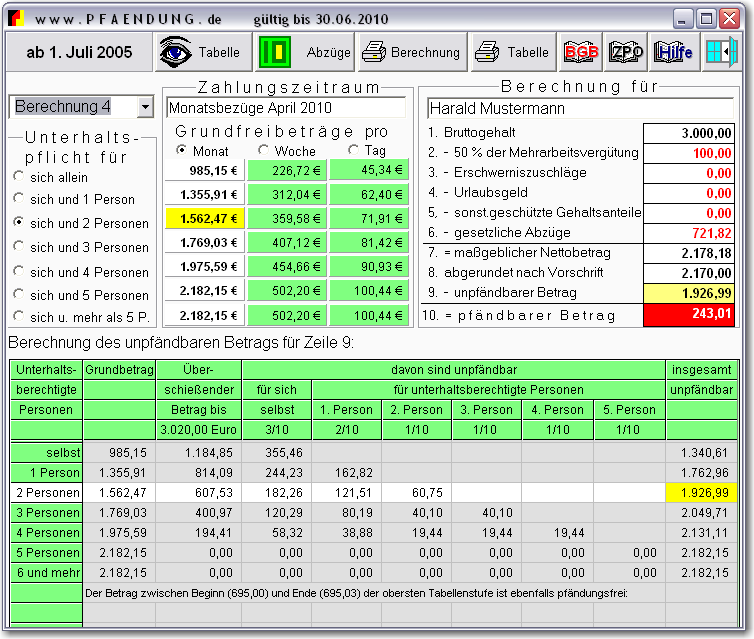The image size is (754, 639).
Task: Click the 'selbst' row header
Action: pos(46,452)
